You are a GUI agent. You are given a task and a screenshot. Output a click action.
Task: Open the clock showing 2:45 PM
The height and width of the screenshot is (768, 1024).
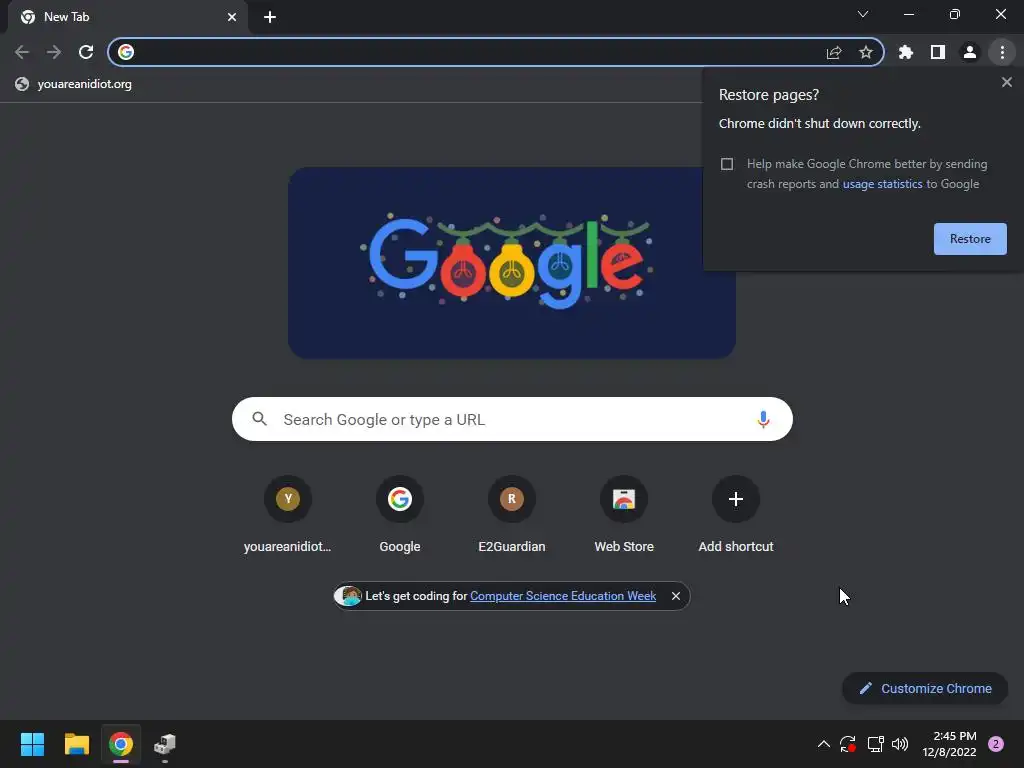click(x=950, y=744)
